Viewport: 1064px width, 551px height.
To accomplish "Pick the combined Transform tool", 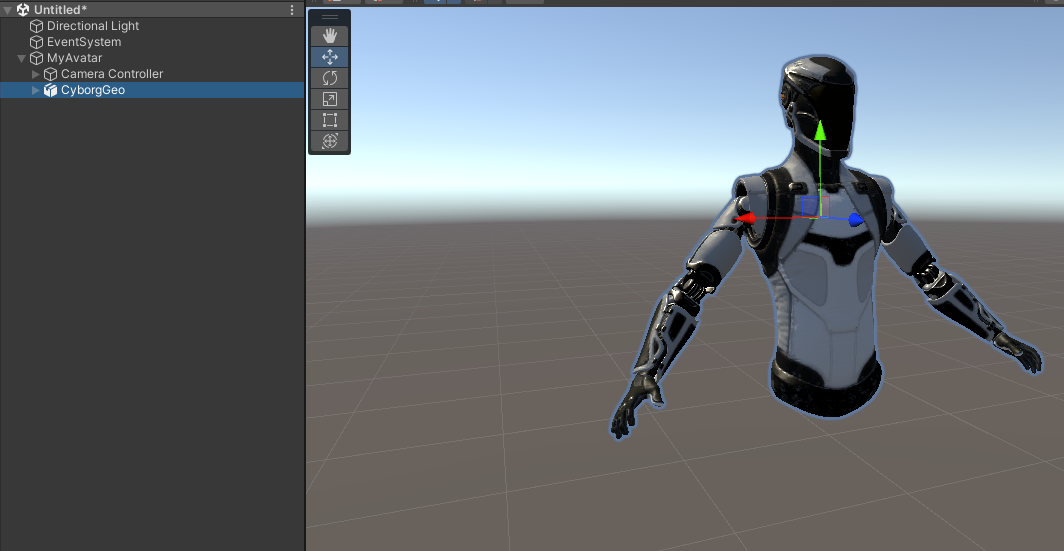I will [330, 141].
